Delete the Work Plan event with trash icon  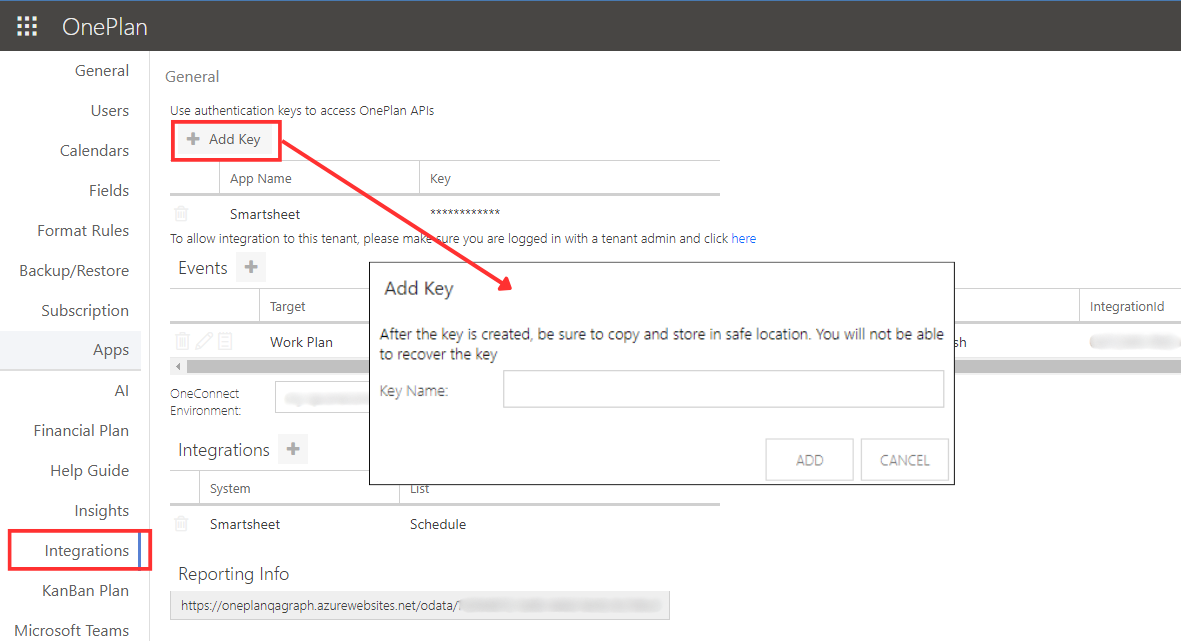coord(182,341)
